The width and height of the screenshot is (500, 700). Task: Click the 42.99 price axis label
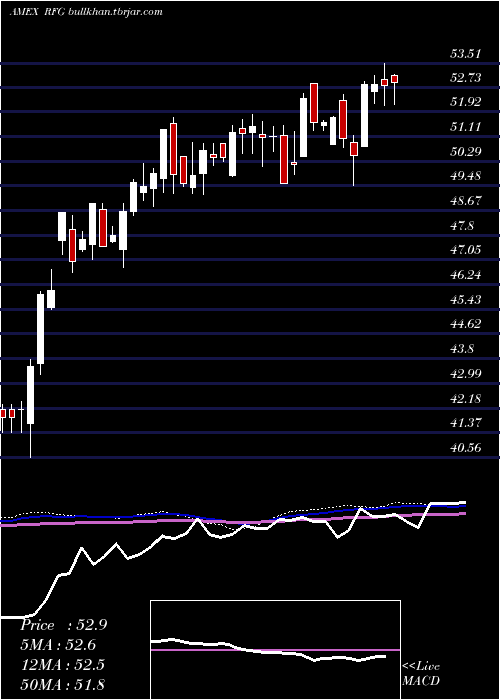click(x=466, y=374)
